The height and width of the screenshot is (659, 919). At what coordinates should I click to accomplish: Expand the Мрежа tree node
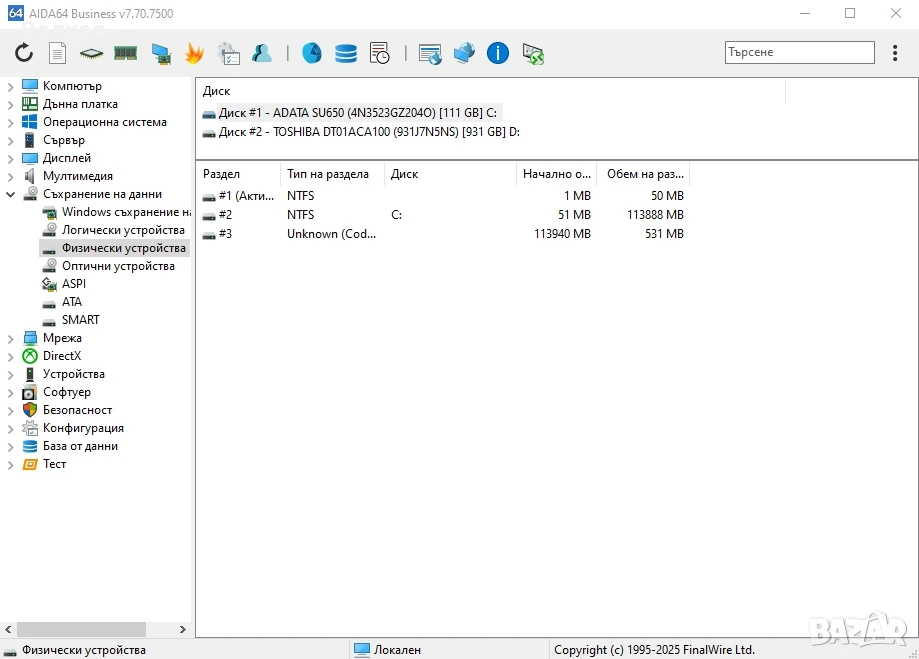tap(10, 339)
